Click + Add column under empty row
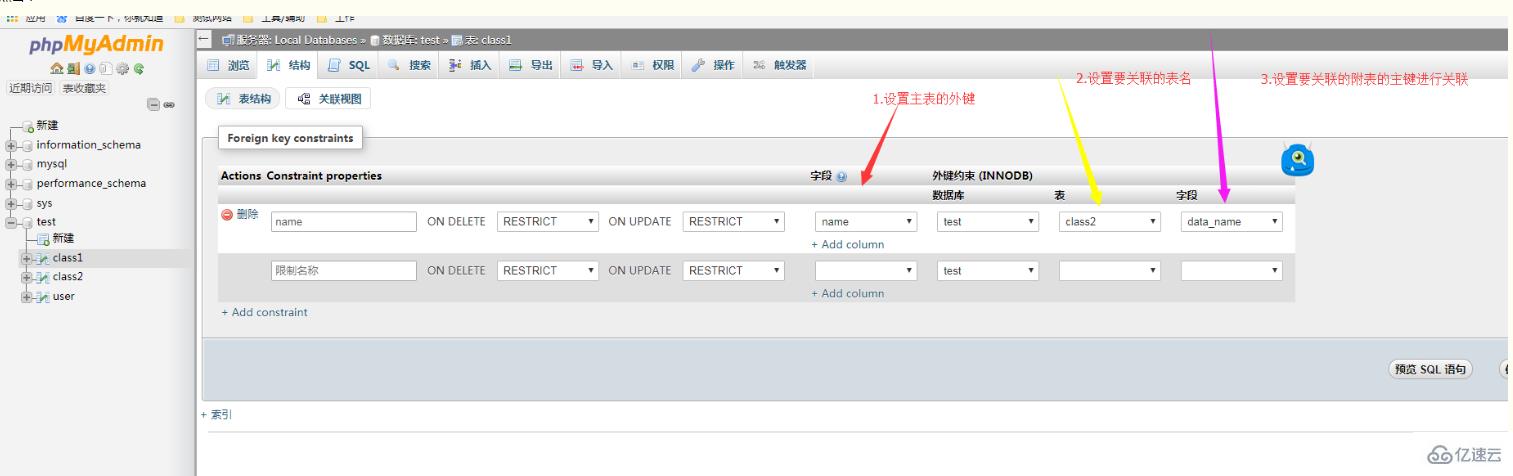The image size is (1513, 476). pos(848,293)
